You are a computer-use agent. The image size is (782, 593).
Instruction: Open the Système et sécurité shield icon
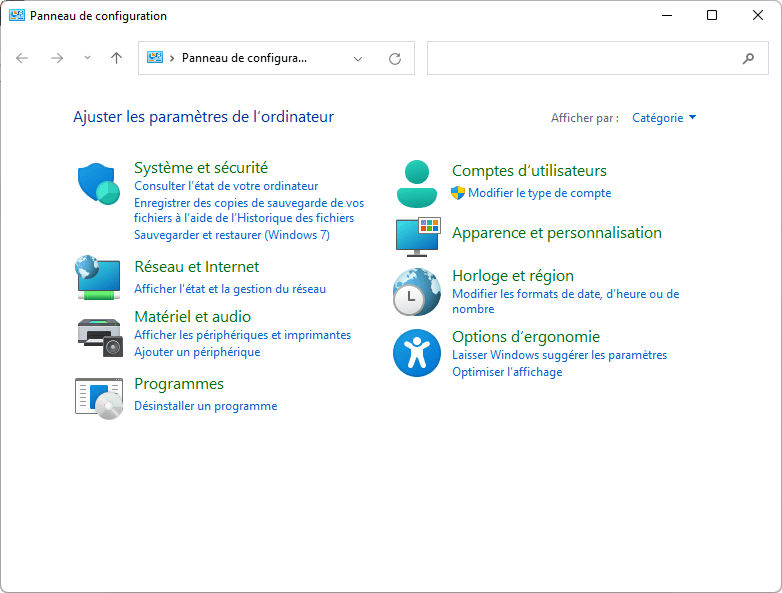click(99, 184)
